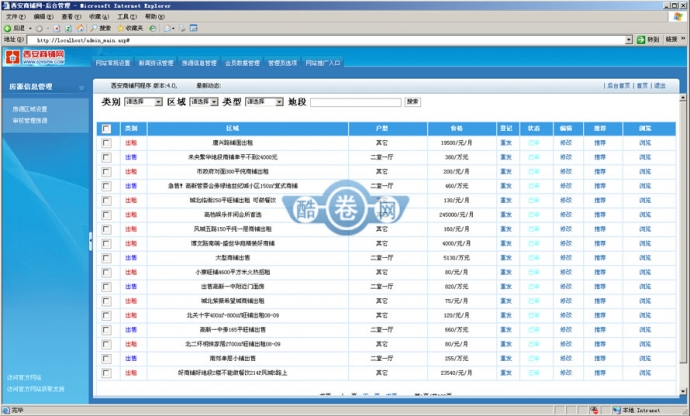Open the Back button history dropdown arrow
Viewport: 690px width, 416px height.
[x=30, y=29]
